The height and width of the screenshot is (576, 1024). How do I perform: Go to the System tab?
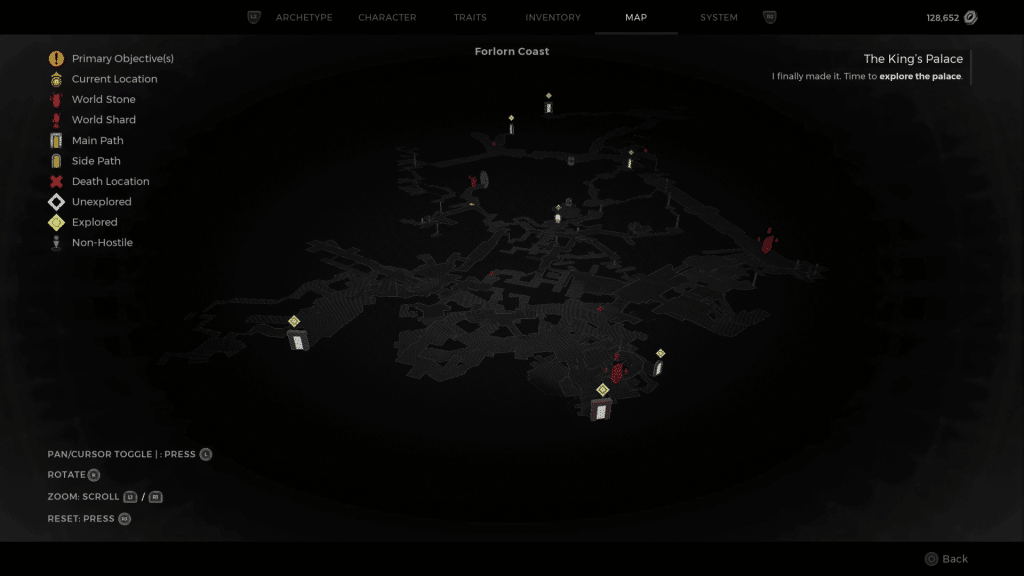click(x=719, y=18)
